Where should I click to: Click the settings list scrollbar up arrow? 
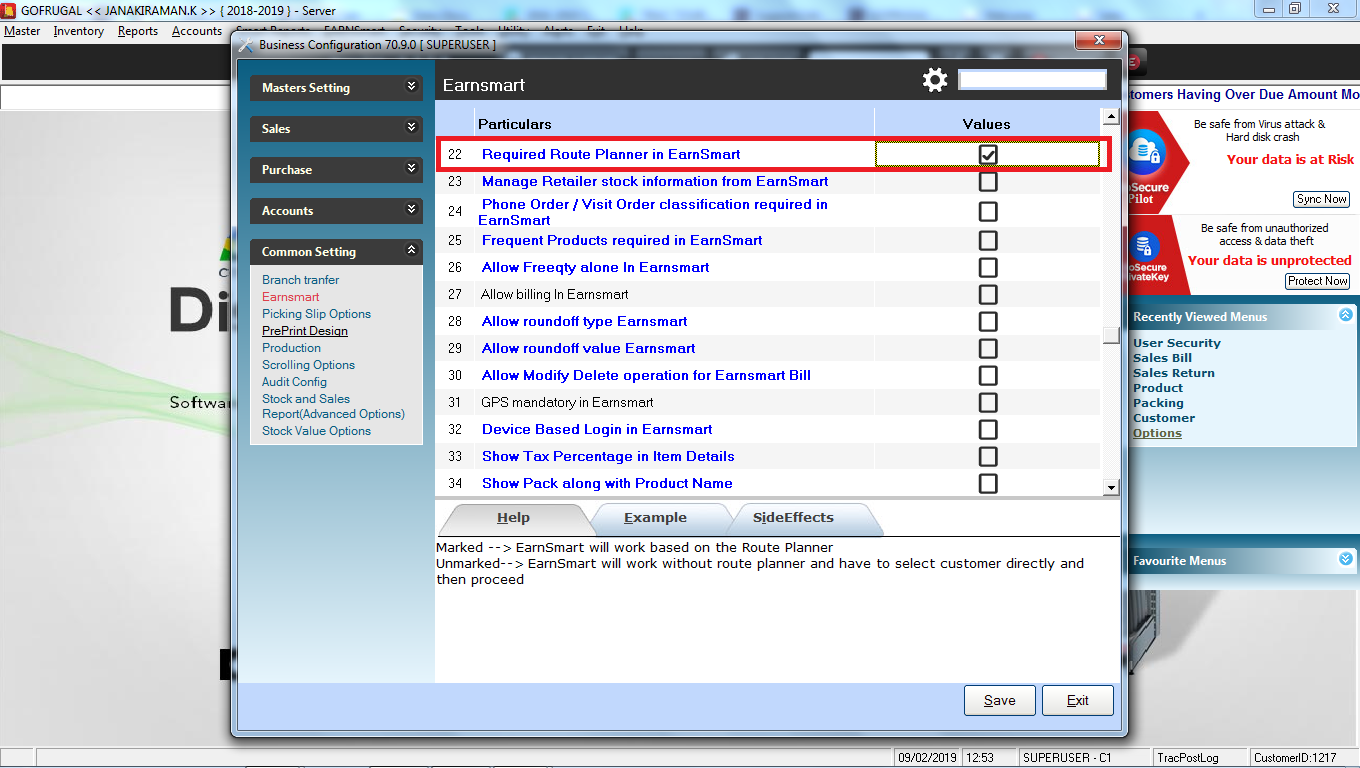1110,116
